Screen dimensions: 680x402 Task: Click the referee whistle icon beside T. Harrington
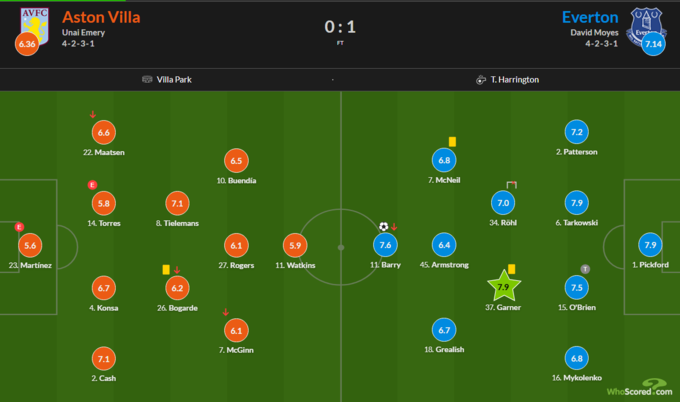[x=481, y=79]
